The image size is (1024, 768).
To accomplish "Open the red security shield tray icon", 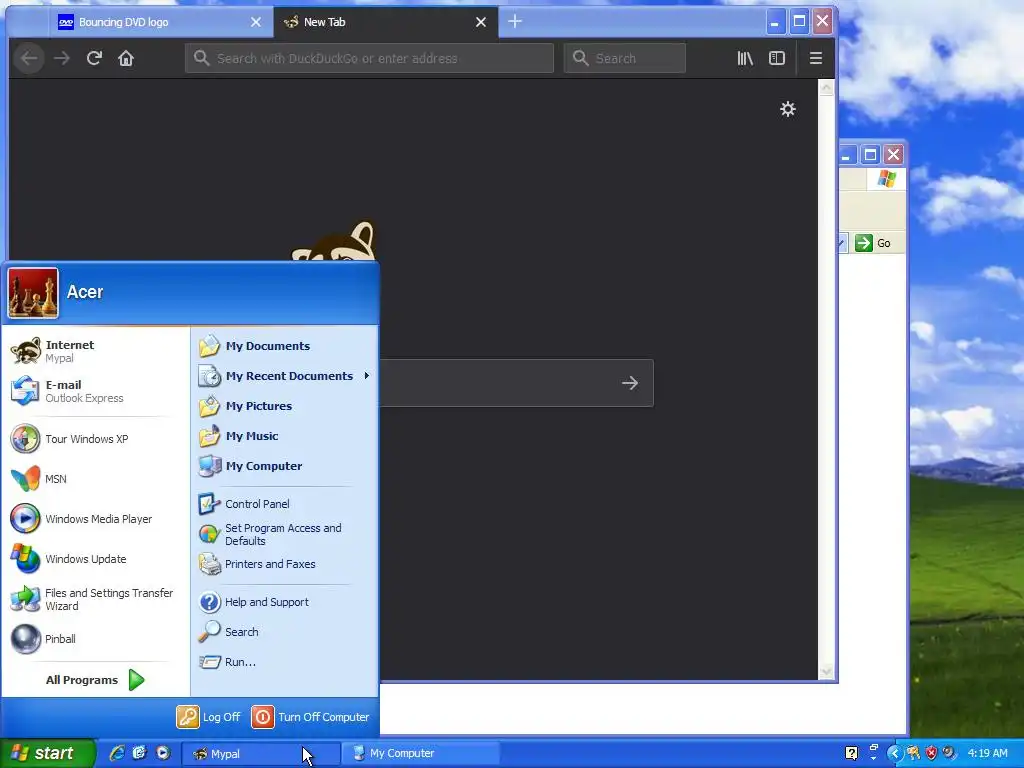I will (x=931, y=753).
